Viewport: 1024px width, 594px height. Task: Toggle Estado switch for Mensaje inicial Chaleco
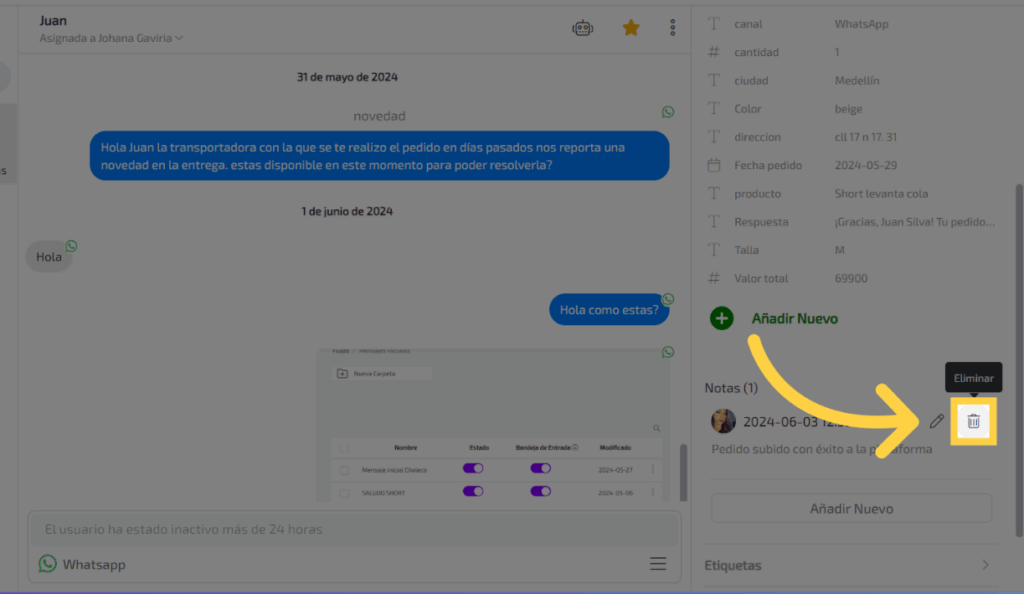click(x=473, y=468)
